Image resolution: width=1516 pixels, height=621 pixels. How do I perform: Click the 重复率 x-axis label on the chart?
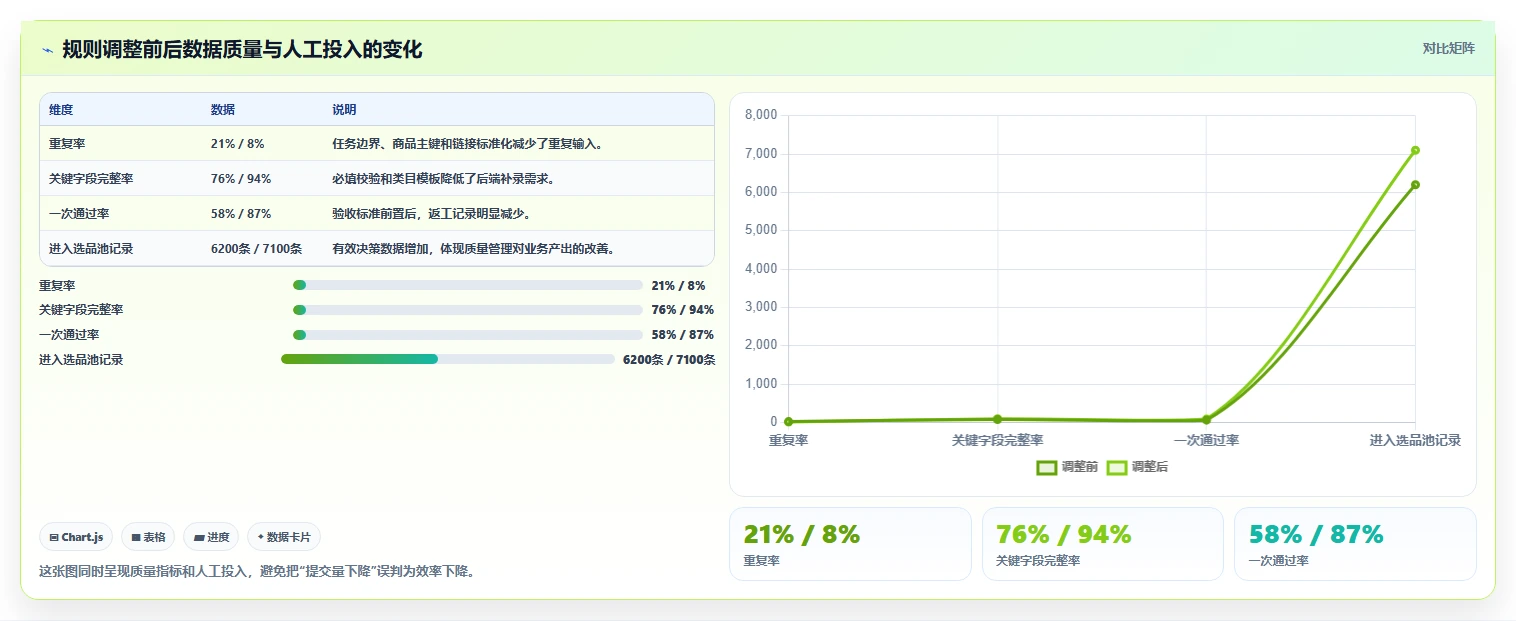pos(788,440)
